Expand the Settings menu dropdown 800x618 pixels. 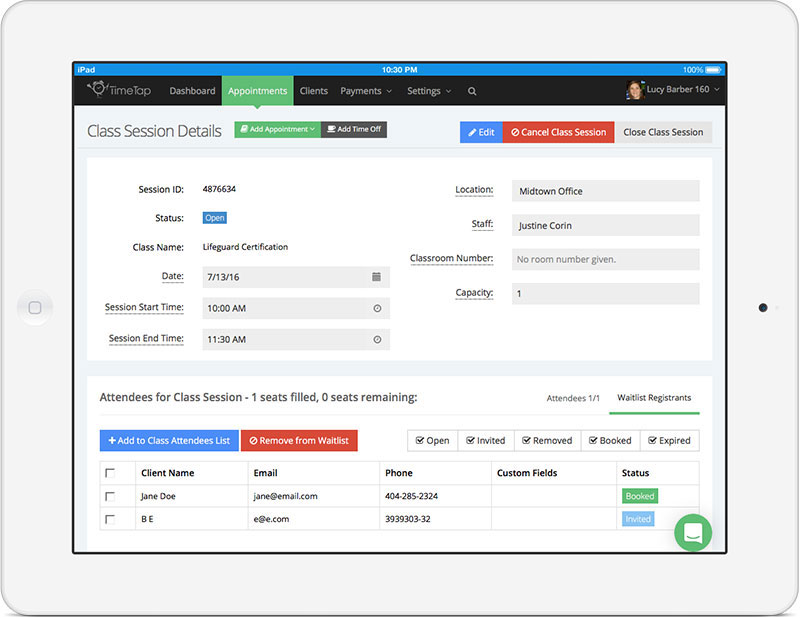pos(429,91)
